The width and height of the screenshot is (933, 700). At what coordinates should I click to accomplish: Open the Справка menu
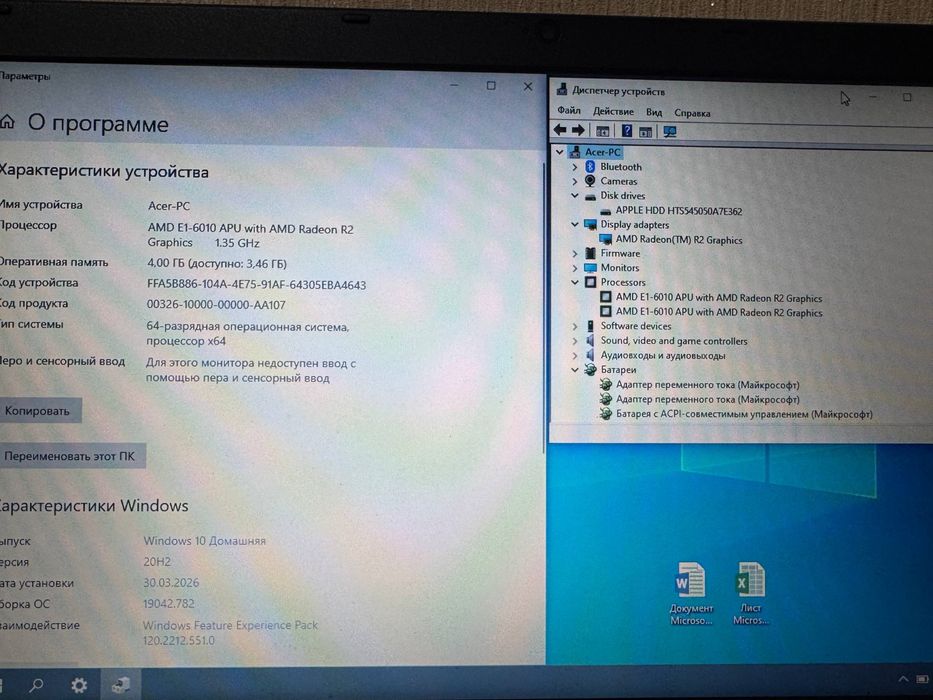click(692, 113)
